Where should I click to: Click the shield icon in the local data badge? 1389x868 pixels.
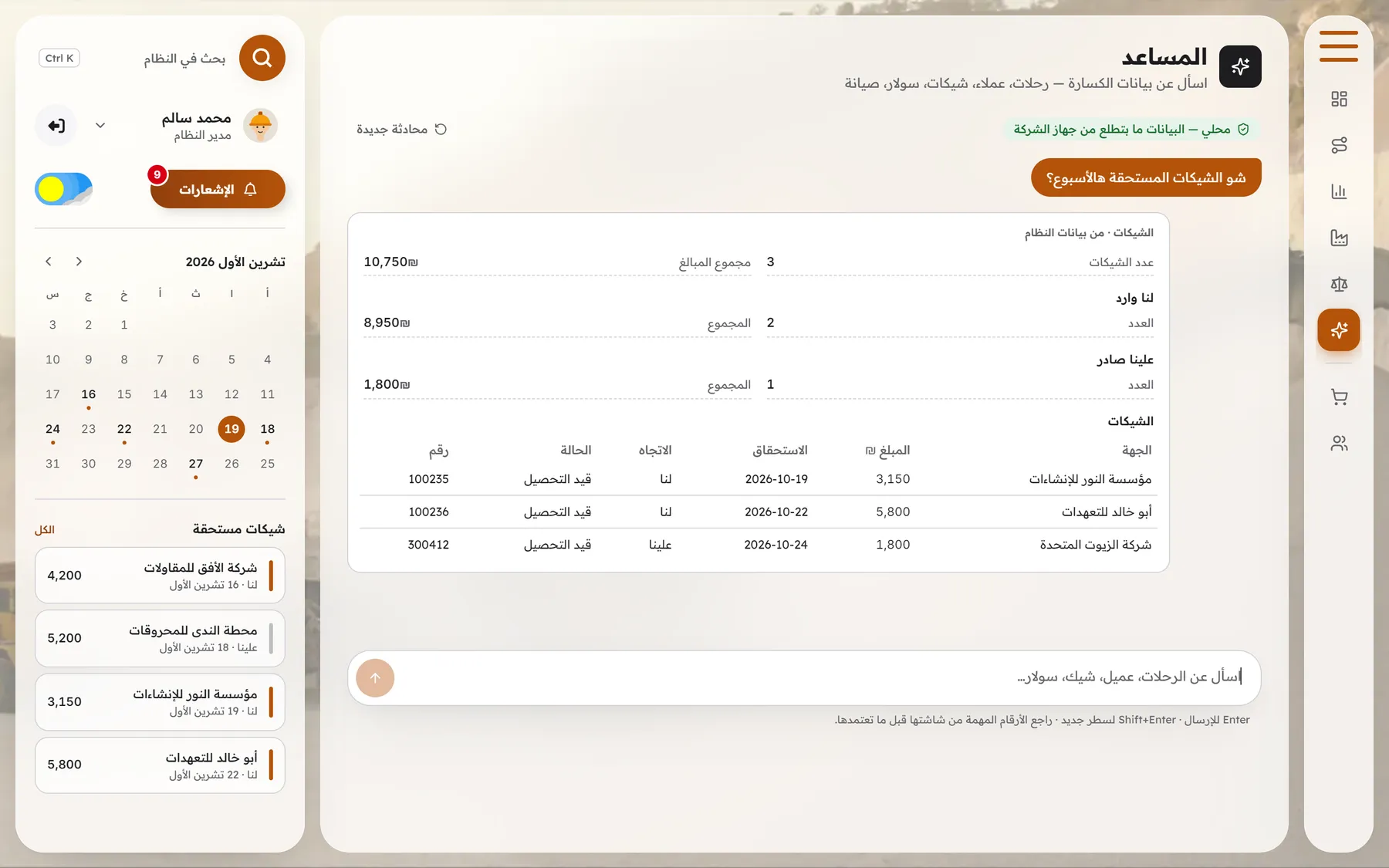coord(1243,130)
